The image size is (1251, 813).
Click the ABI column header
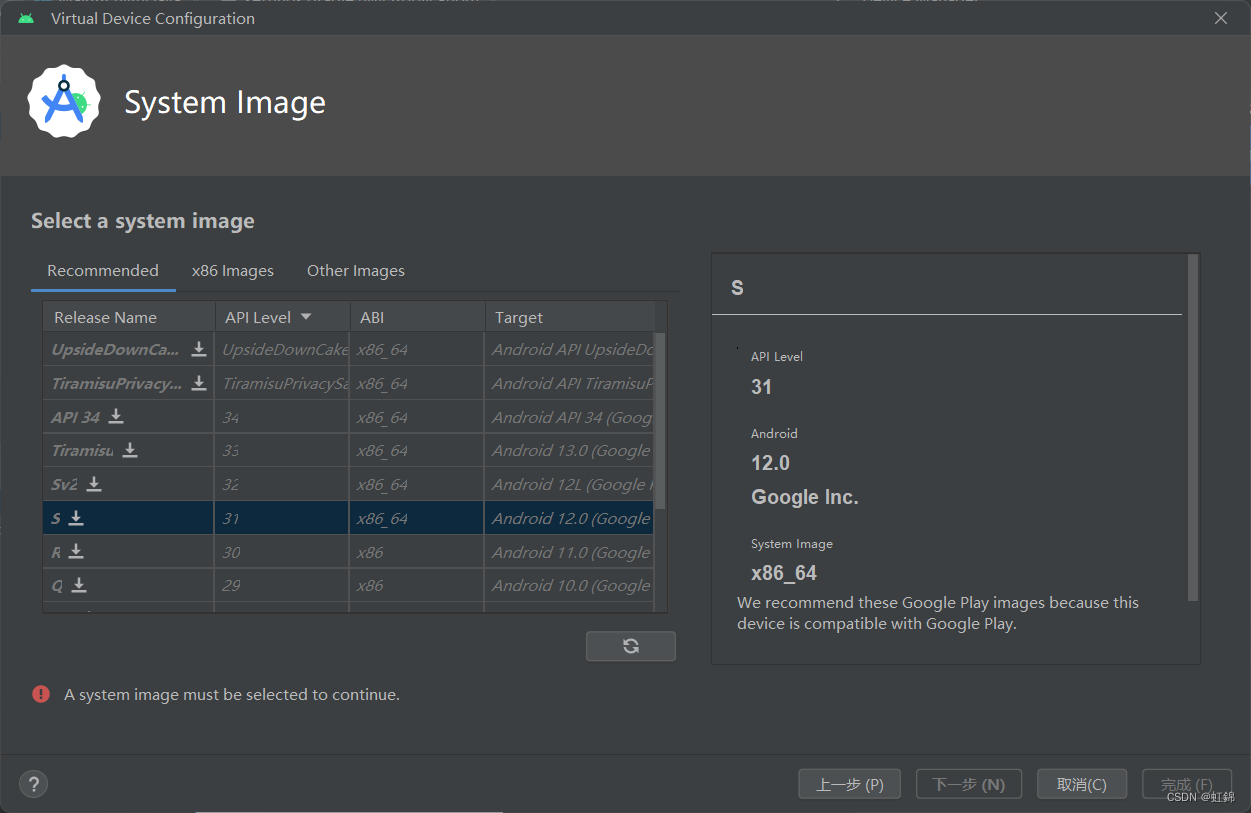point(372,317)
